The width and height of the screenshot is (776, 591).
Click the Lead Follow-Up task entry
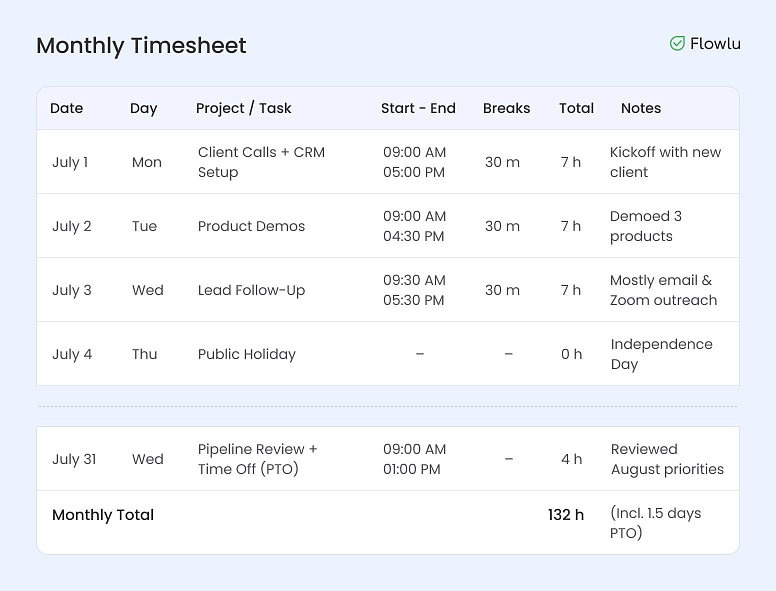[251, 290]
